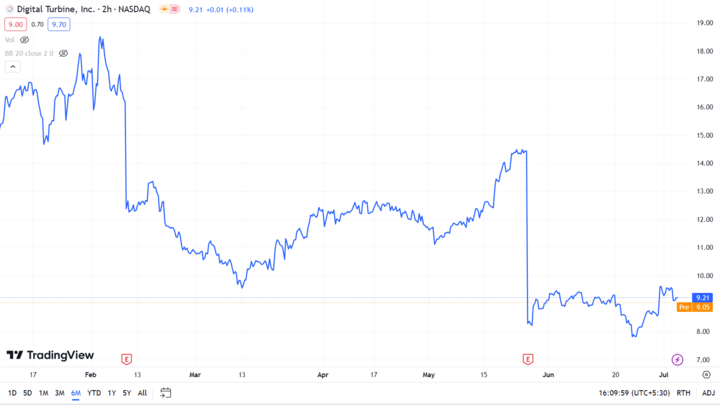Open the RTH session menu

click(x=683, y=393)
